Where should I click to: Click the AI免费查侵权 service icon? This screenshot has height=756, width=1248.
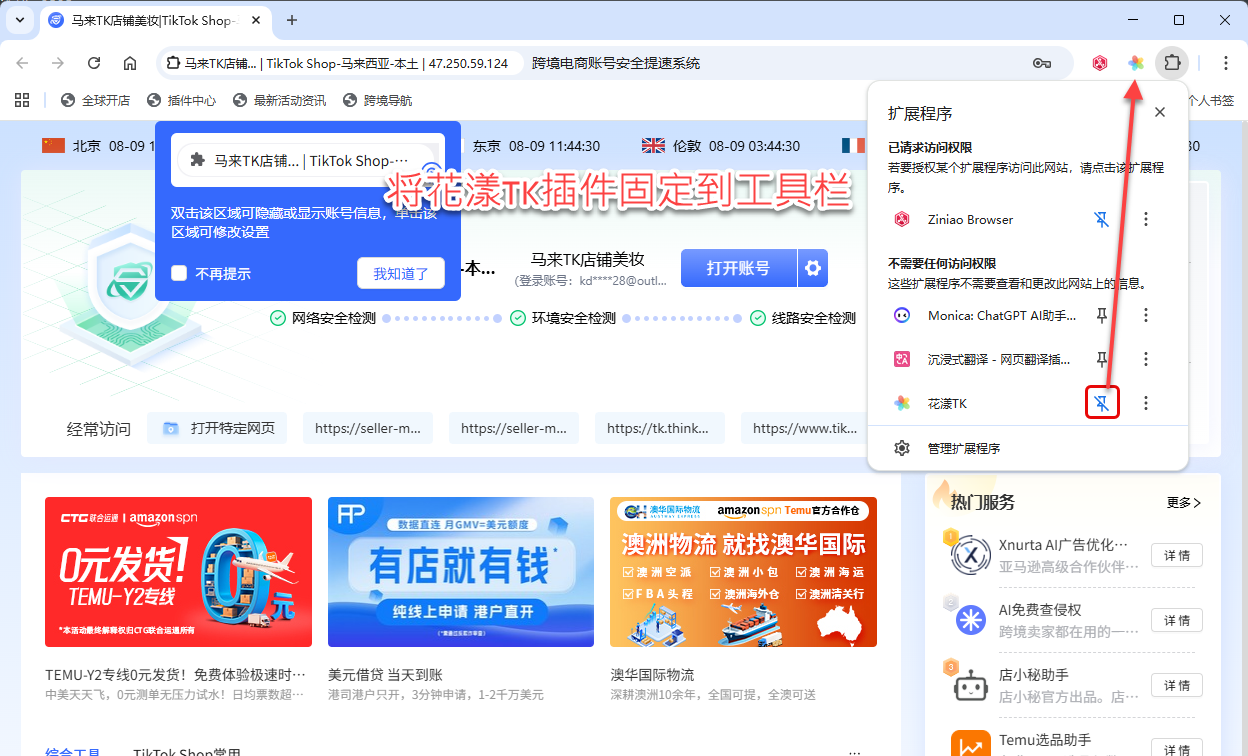(969, 621)
